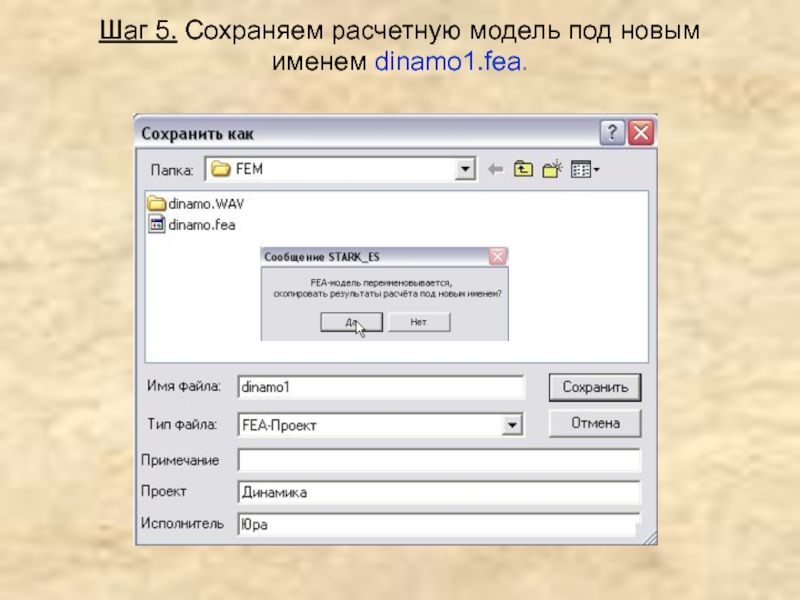
Task: Click the Исполнитель field containing Юра
Action: point(439,524)
